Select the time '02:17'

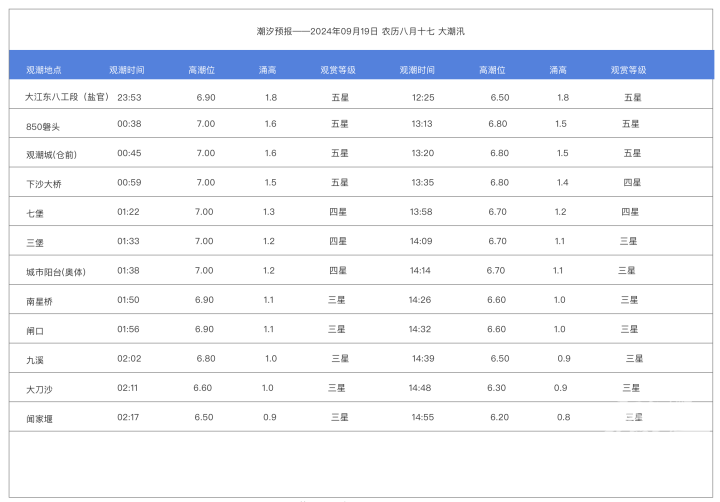click(128, 417)
